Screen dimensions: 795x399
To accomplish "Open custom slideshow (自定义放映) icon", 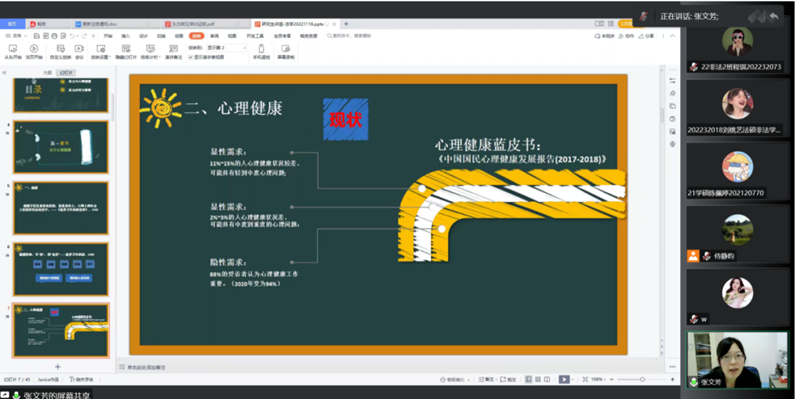I will coord(60,49).
